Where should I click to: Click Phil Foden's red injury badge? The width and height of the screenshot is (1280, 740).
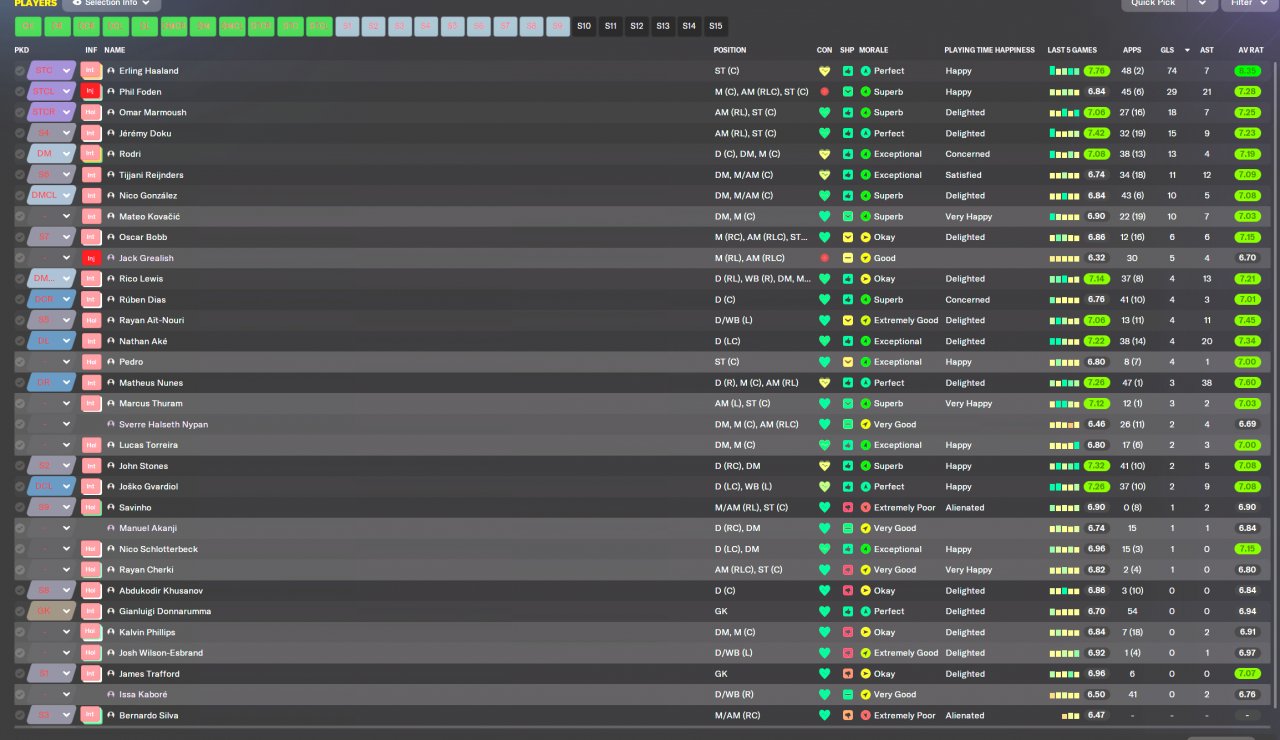[x=92, y=92]
